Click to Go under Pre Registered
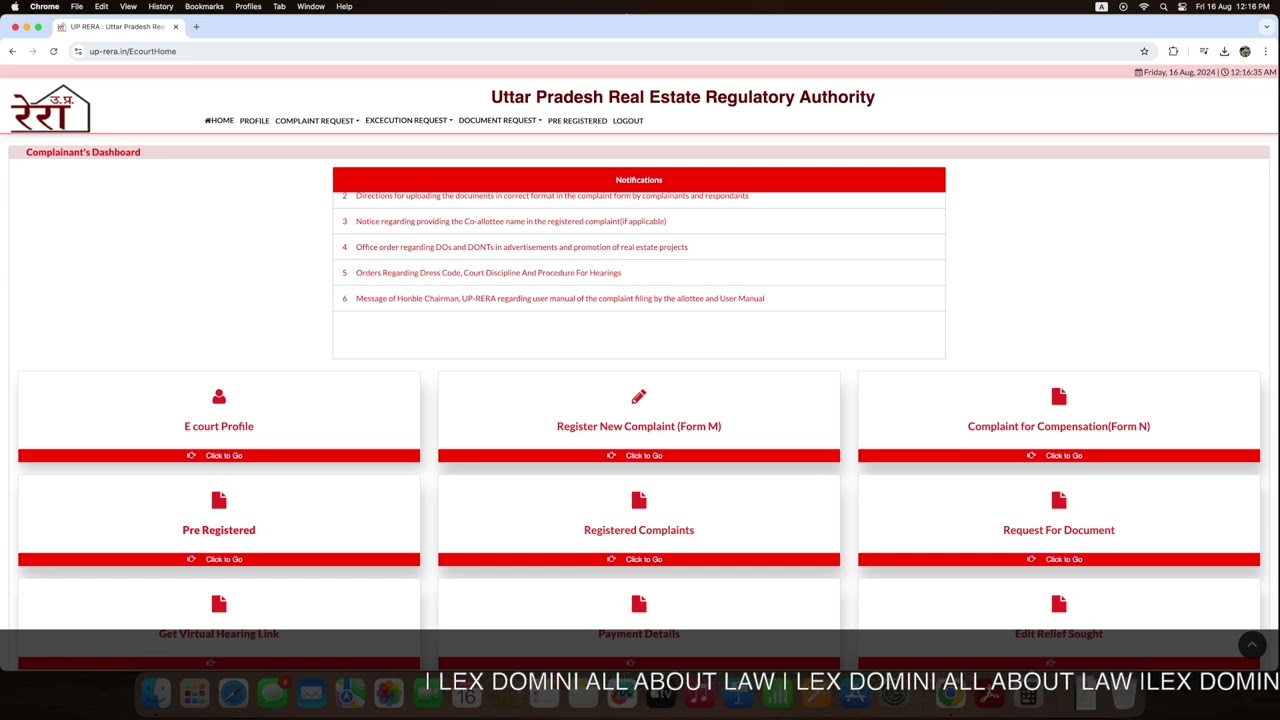Viewport: 1280px width, 720px height. tap(219, 560)
